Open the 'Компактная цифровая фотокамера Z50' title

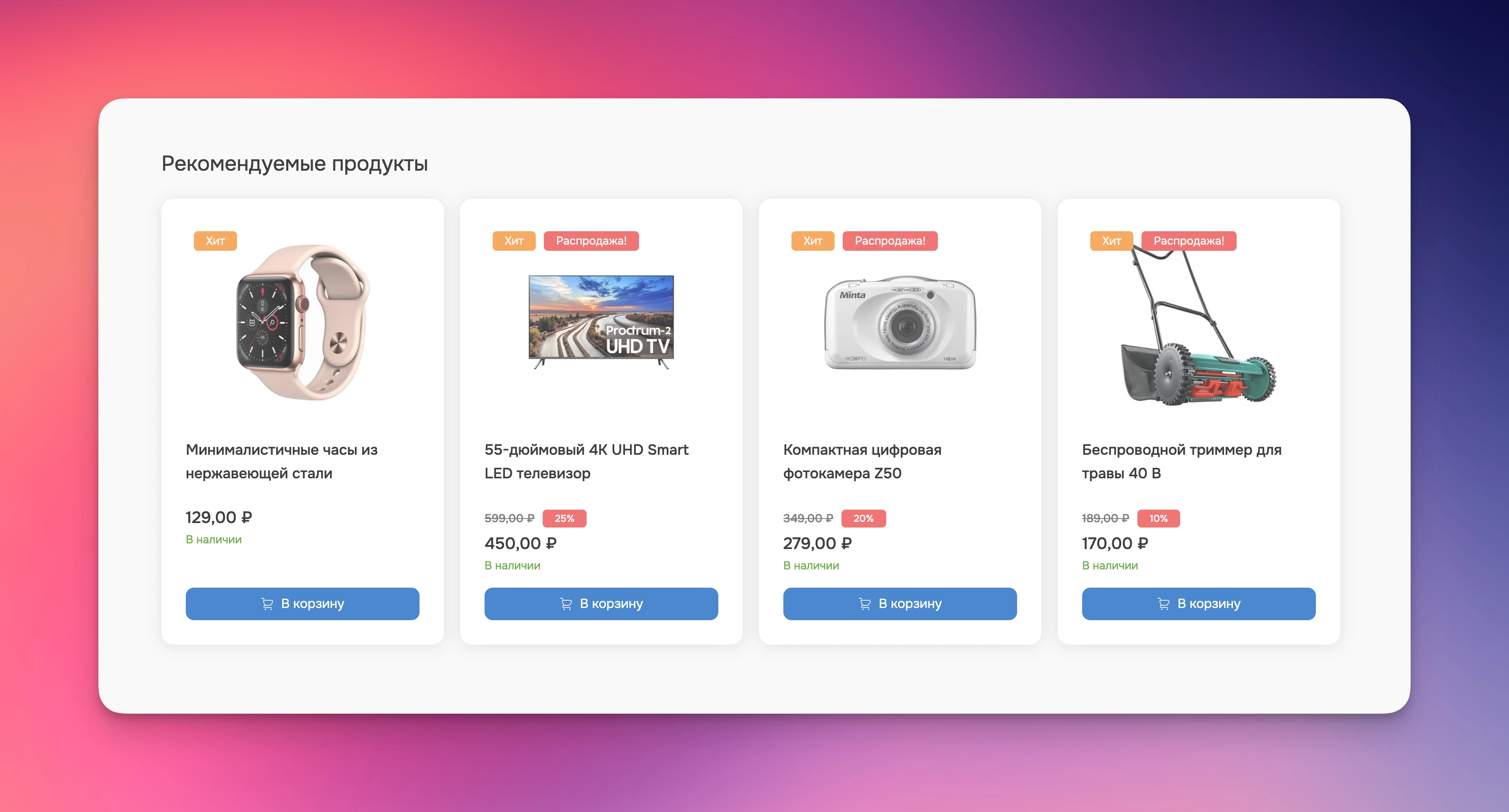point(862,461)
